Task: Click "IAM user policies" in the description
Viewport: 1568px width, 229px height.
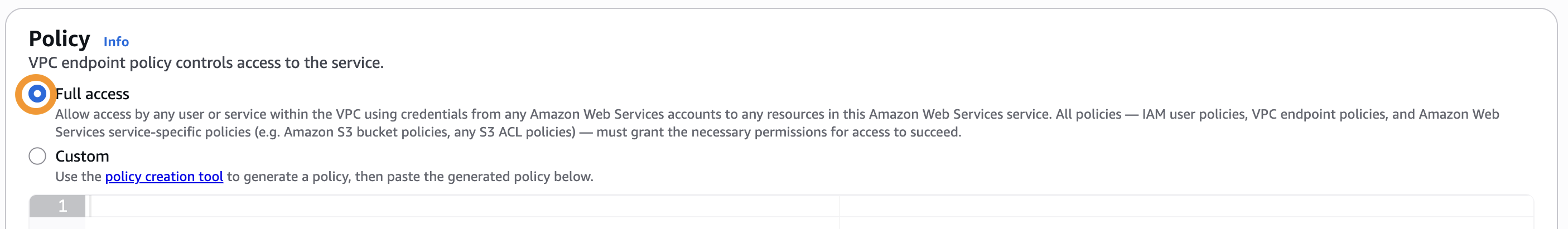Action: click(1193, 114)
